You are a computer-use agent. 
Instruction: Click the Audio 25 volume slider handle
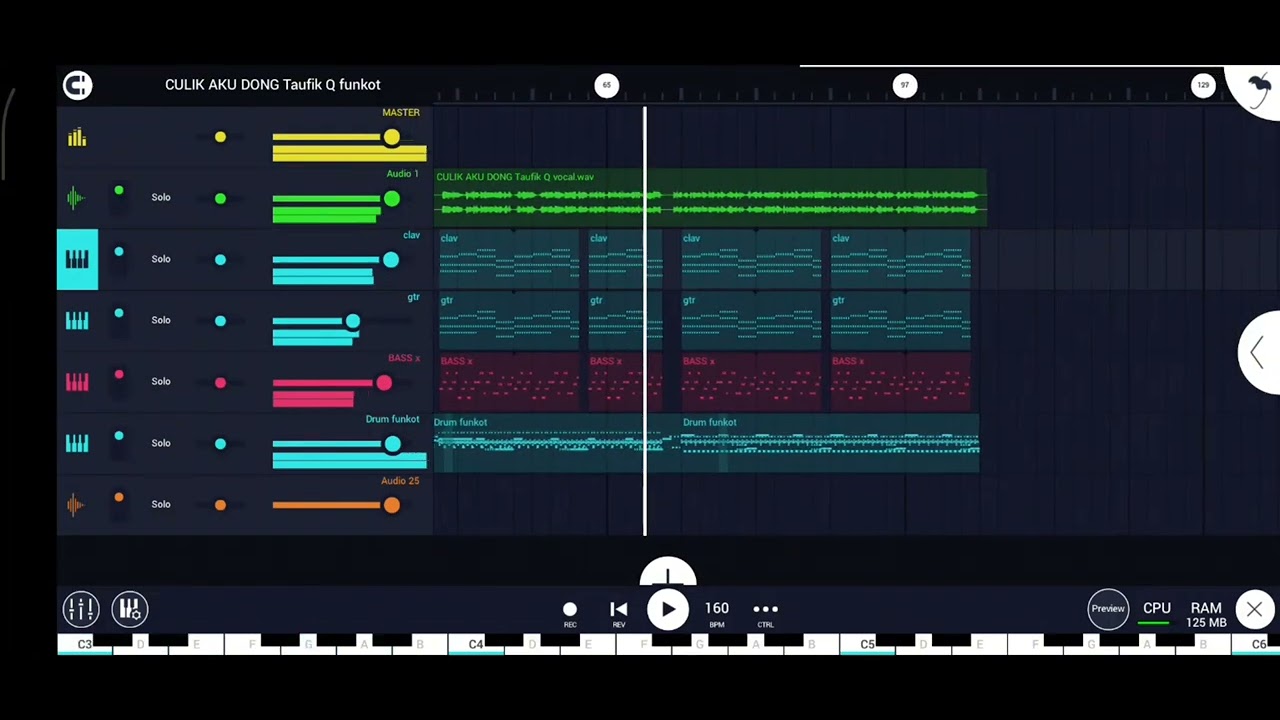[x=391, y=505]
